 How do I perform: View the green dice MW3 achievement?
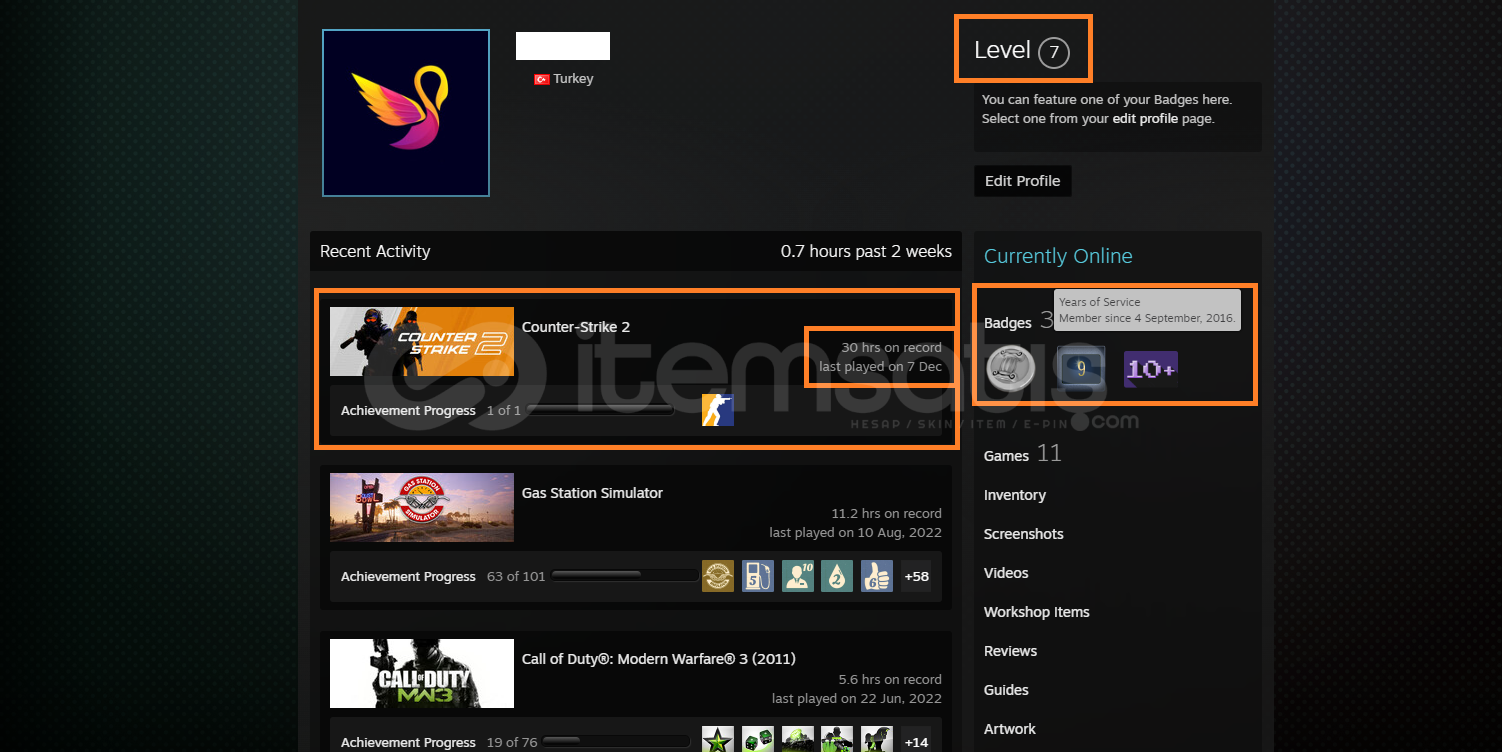click(x=758, y=741)
